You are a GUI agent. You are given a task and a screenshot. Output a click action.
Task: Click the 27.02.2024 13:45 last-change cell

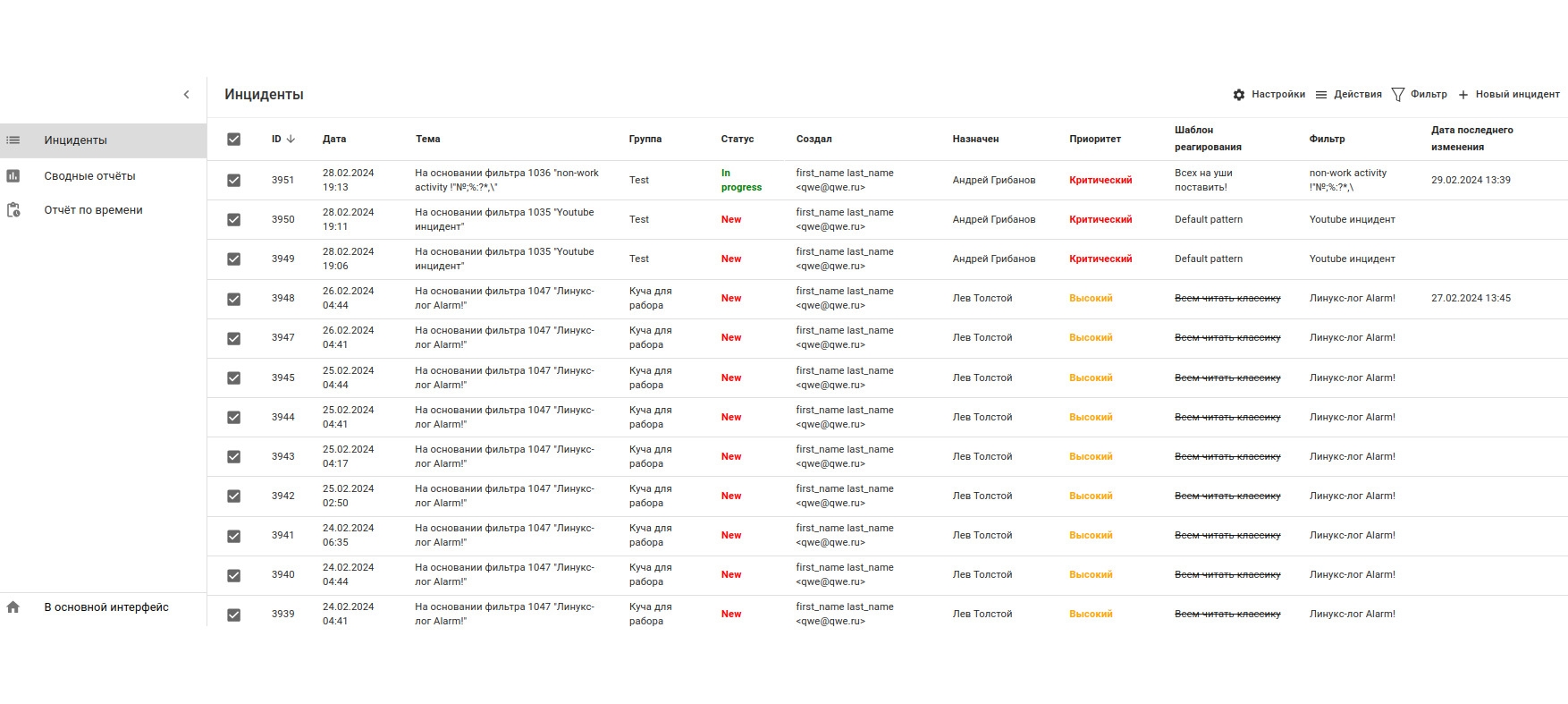click(1471, 299)
